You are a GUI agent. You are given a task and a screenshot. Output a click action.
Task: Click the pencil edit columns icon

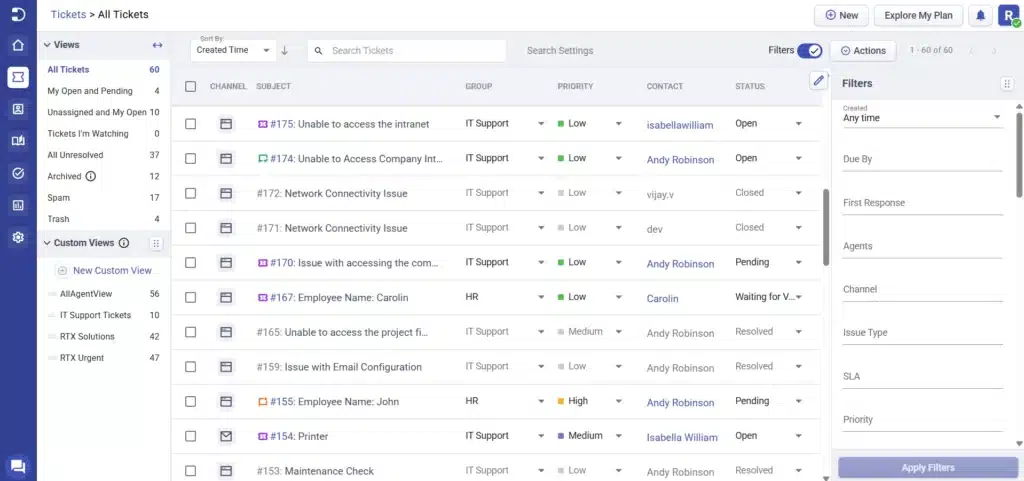pos(818,80)
